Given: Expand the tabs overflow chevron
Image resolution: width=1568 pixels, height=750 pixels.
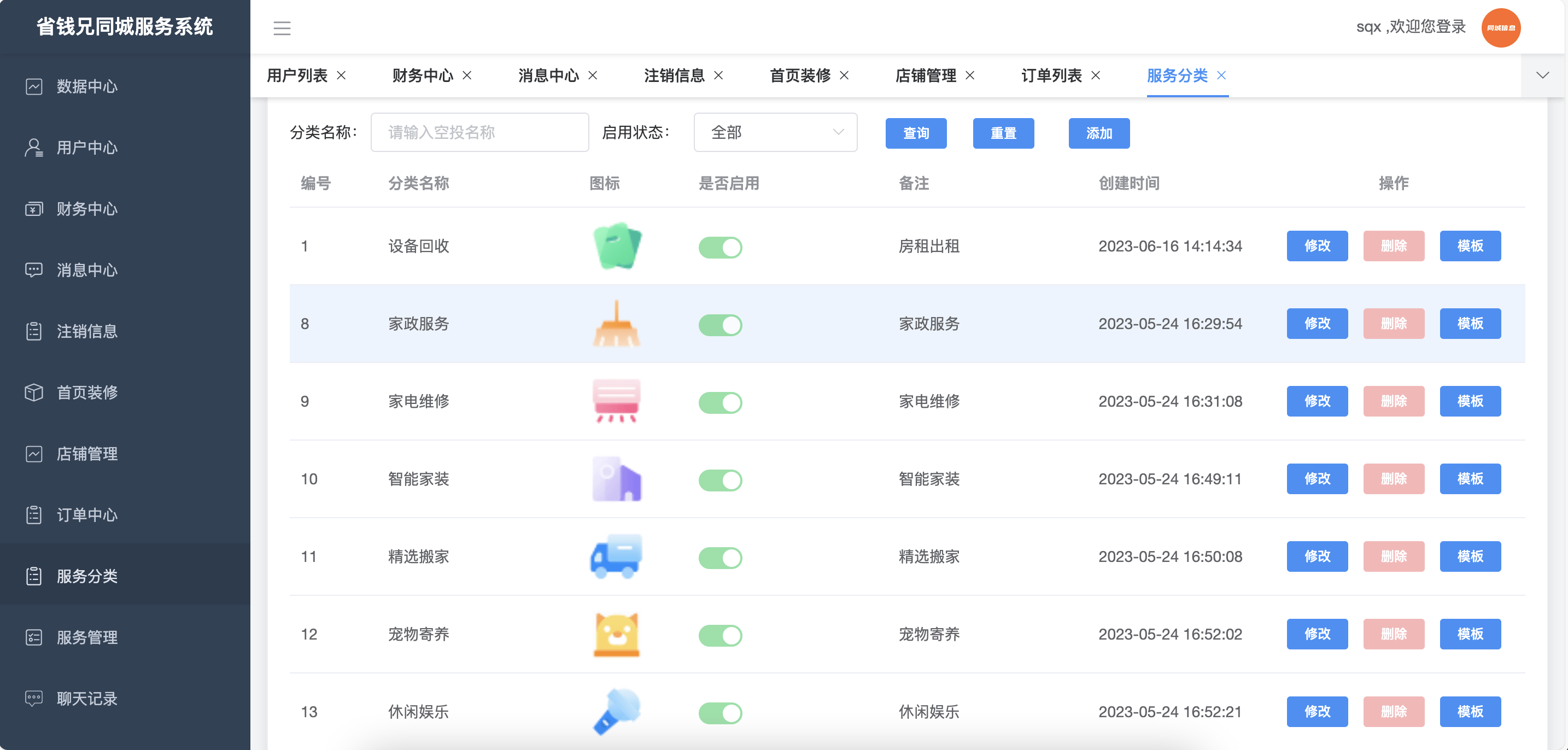Looking at the screenshot, I should tap(1542, 75).
